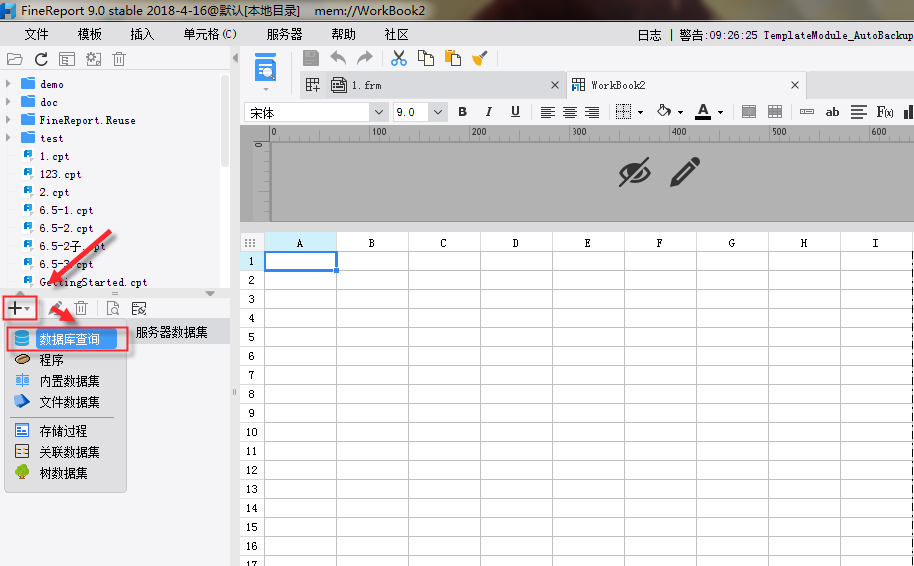914x566 pixels.
Task: Click the F(x) formula icon
Action: 885,112
